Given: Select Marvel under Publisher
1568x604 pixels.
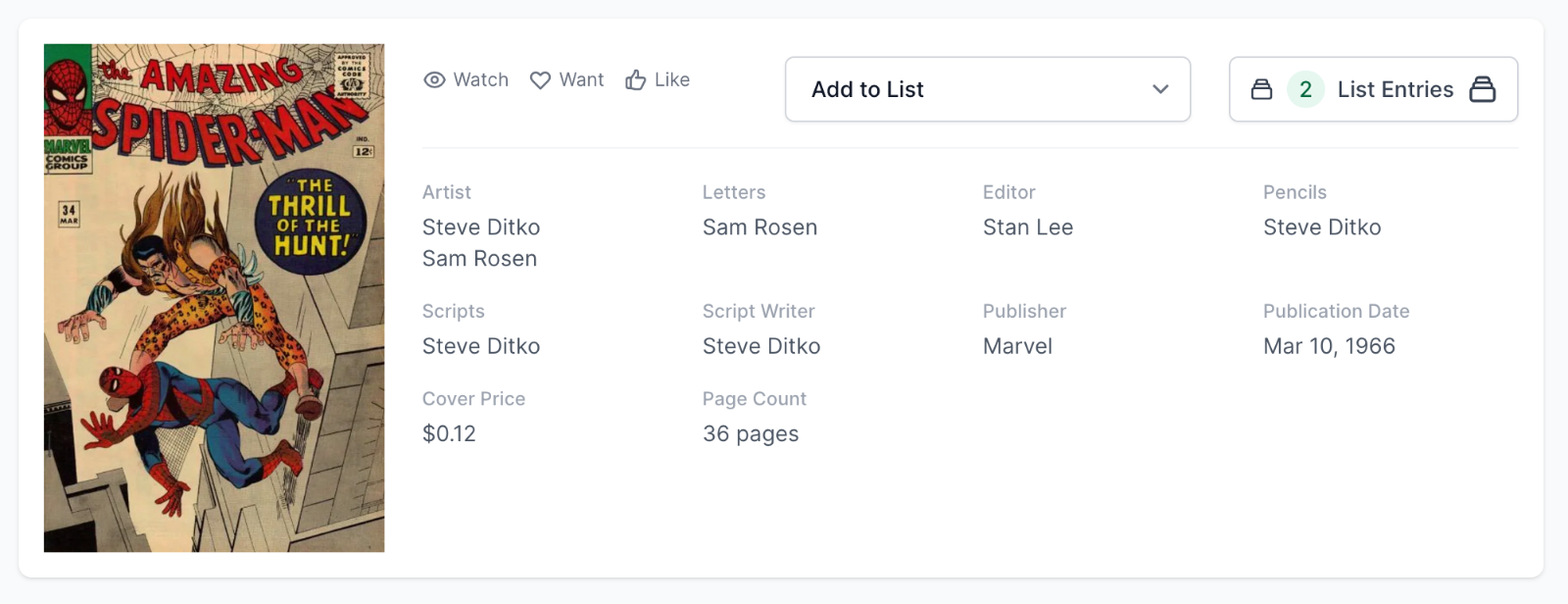Looking at the screenshot, I should tap(1017, 346).
